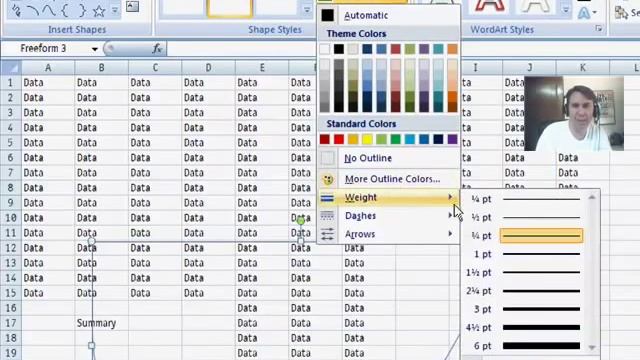Select the highlighted ¾ pt line weight

[x=525, y=236]
